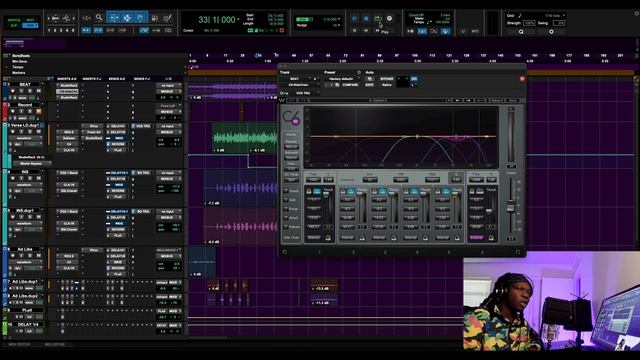Select the Selector tool in toolbar
This screenshot has height=360, width=640.
click(x=127, y=18)
